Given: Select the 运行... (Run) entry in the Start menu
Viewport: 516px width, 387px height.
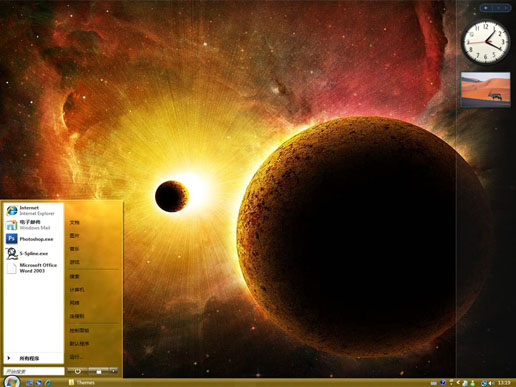Looking at the screenshot, I should click(76, 357).
